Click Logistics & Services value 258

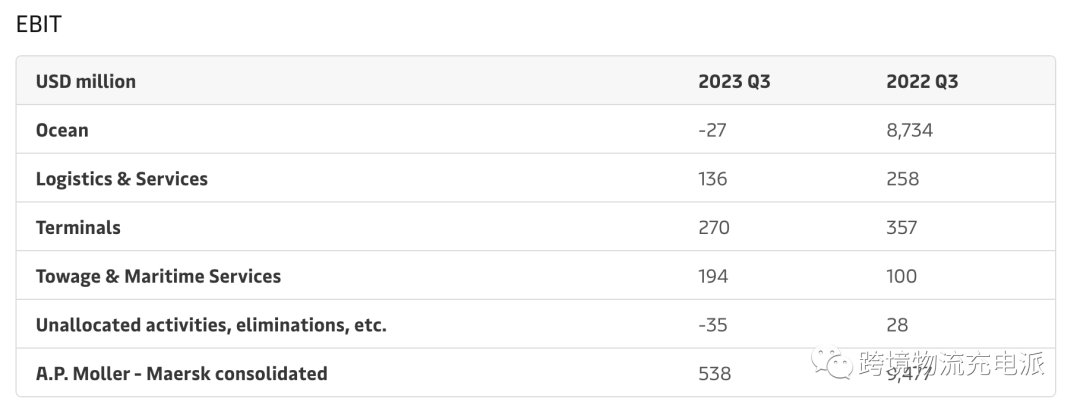click(903, 179)
